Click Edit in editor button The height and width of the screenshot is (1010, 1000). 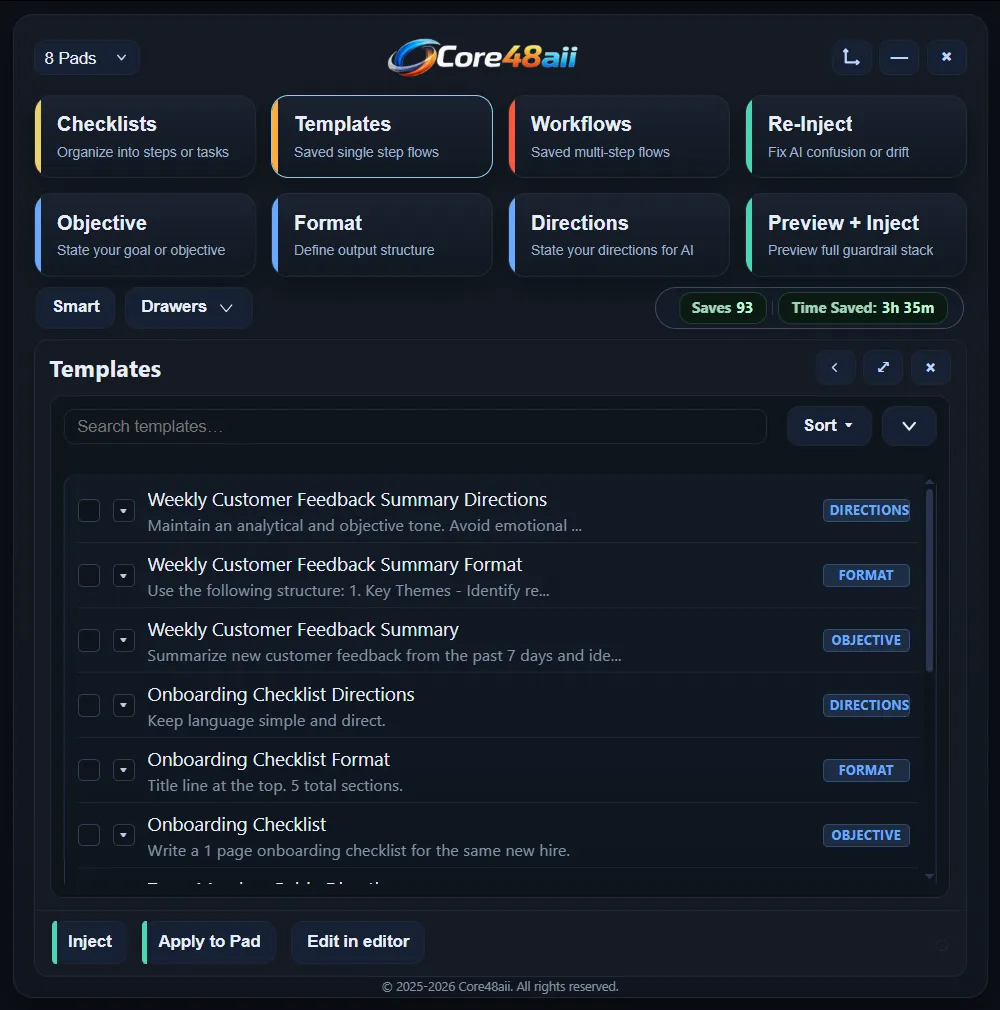coord(358,942)
